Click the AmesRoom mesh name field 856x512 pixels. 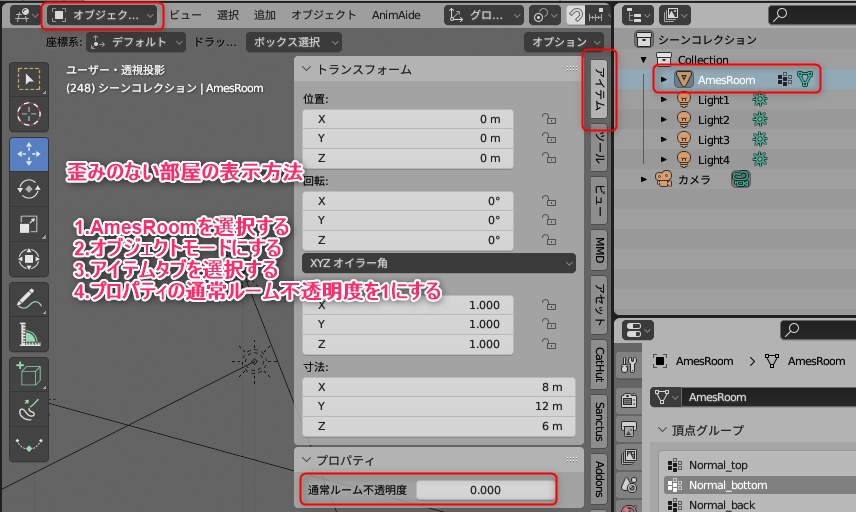point(769,397)
